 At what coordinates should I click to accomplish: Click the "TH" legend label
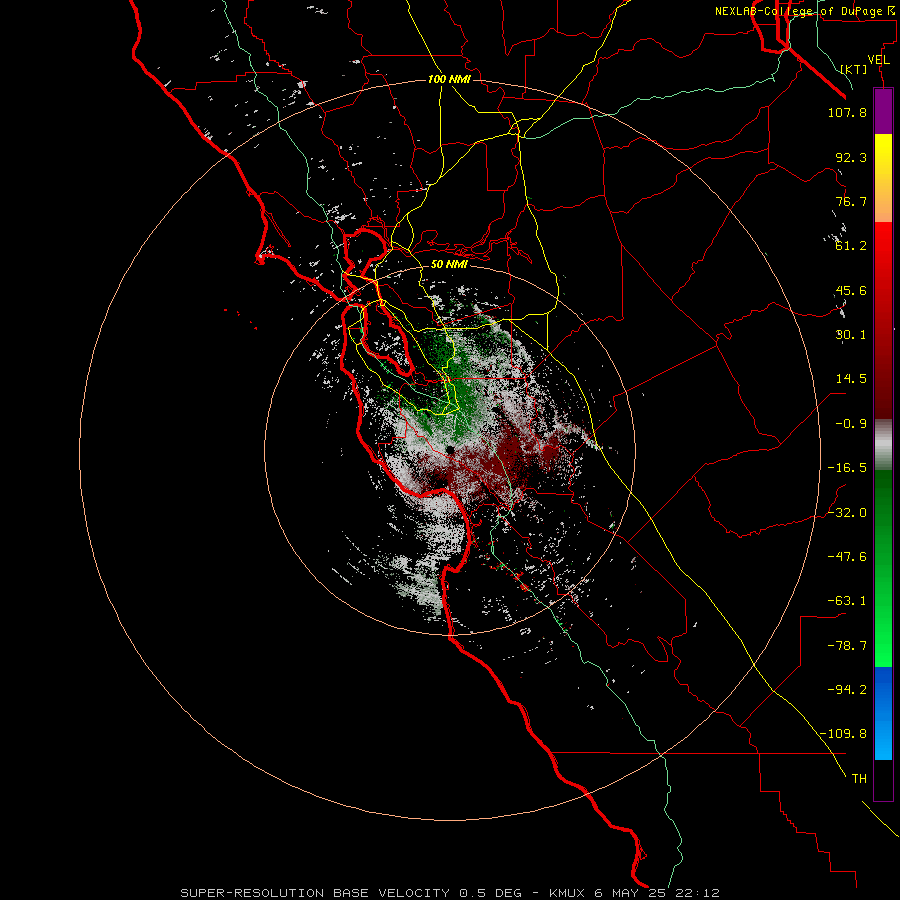(859, 779)
